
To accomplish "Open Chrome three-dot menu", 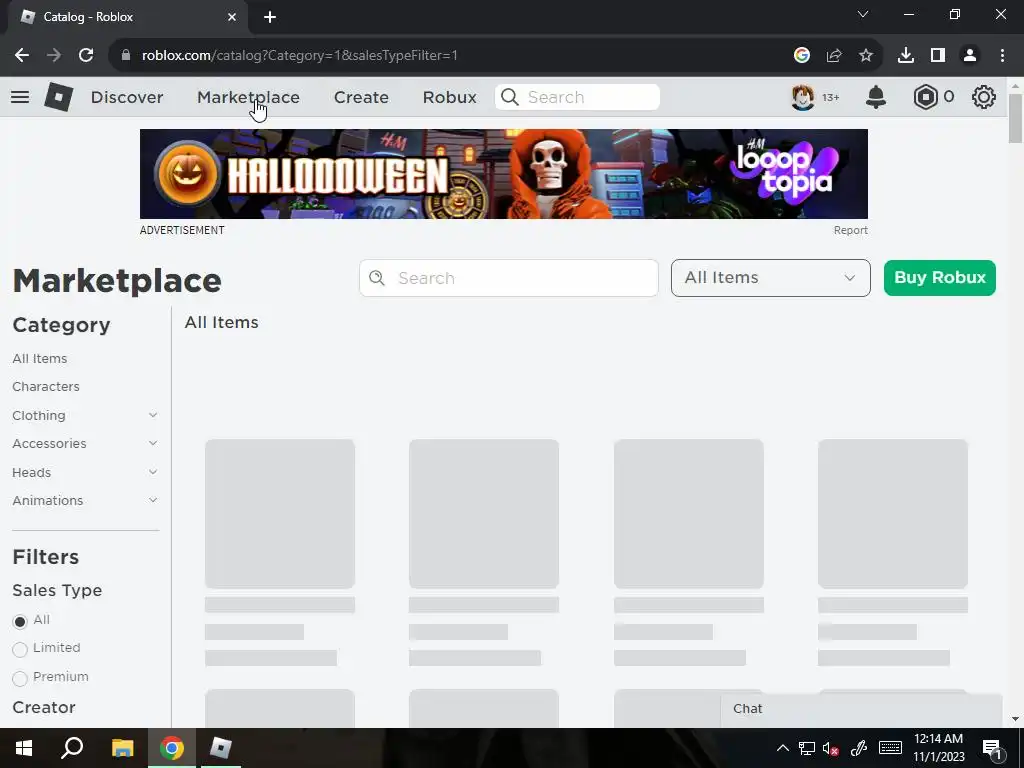I will (x=1002, y=56).
